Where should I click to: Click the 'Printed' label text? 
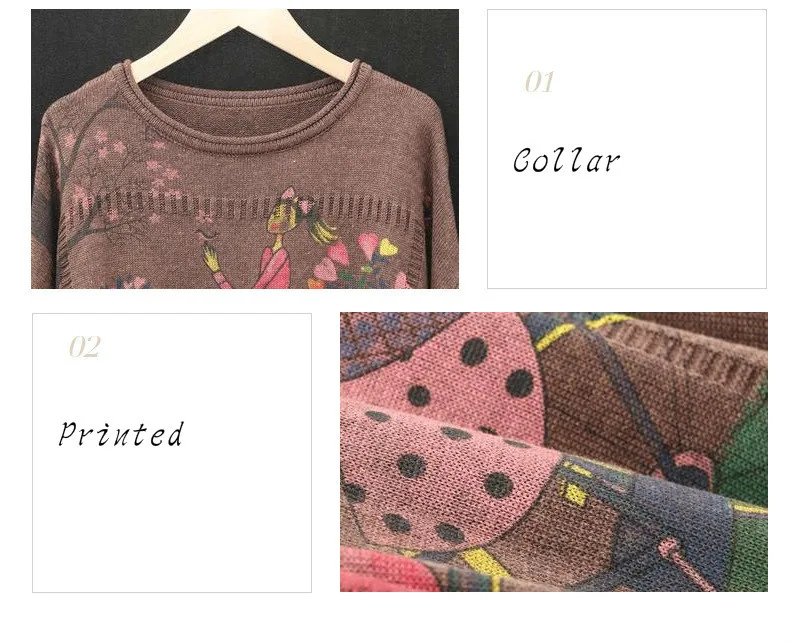pyautogui.click(x=121, y=434)
